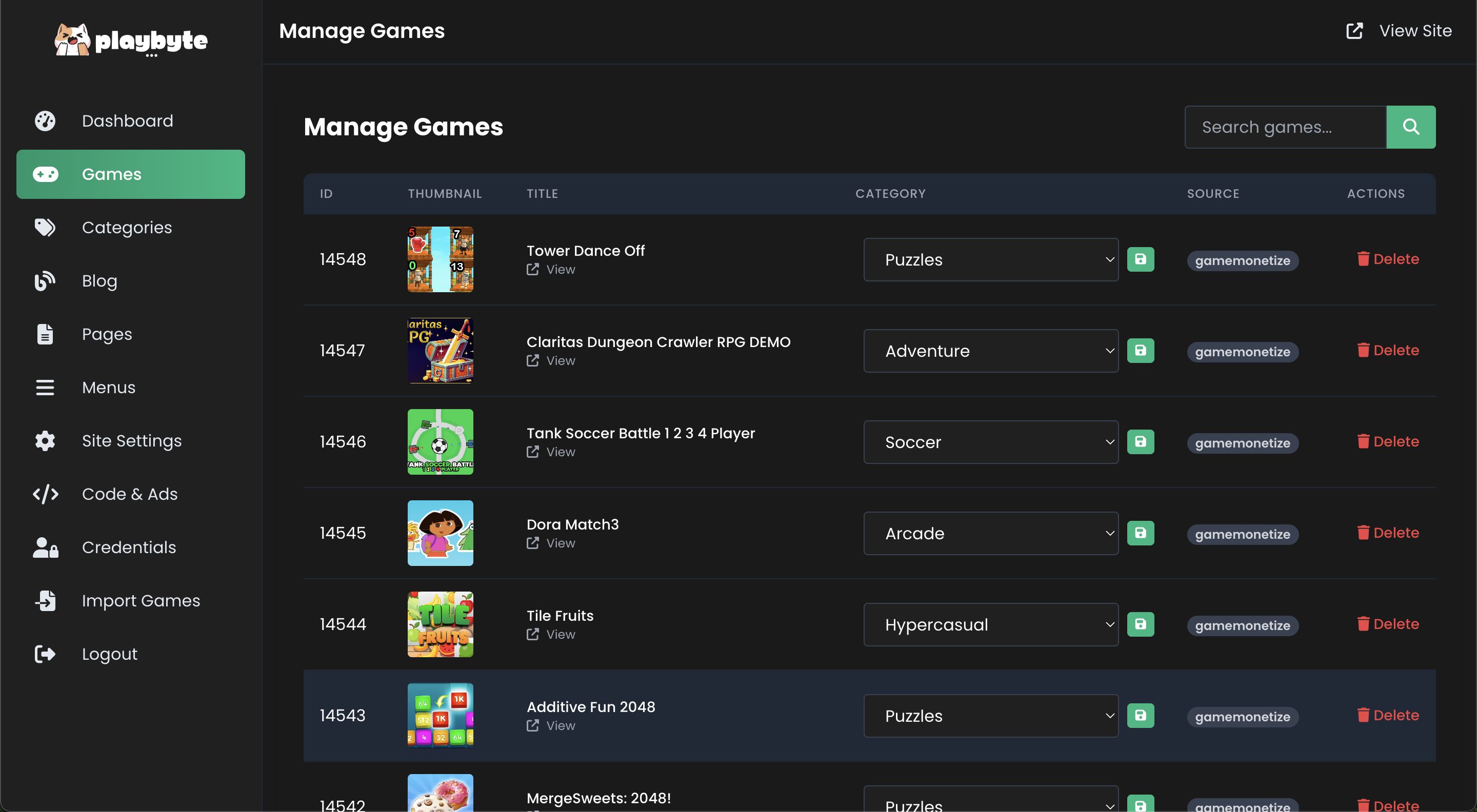1477x812 pixels.
Task: Click save icon for Tile Fruits row
Action: [1140, 624]
